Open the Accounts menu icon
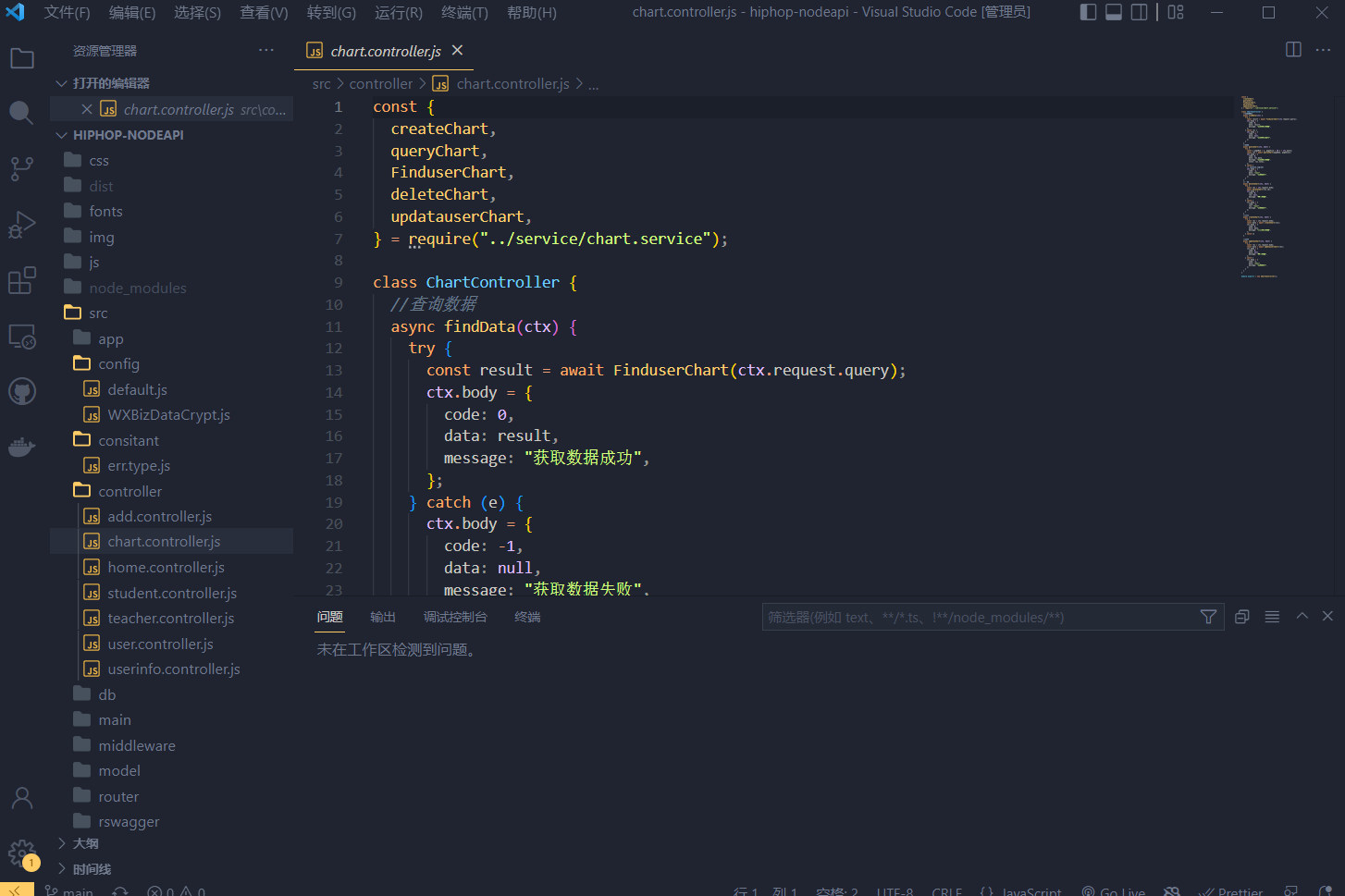This screenshot has width=1345, height=896. click(x=22, y=798)
